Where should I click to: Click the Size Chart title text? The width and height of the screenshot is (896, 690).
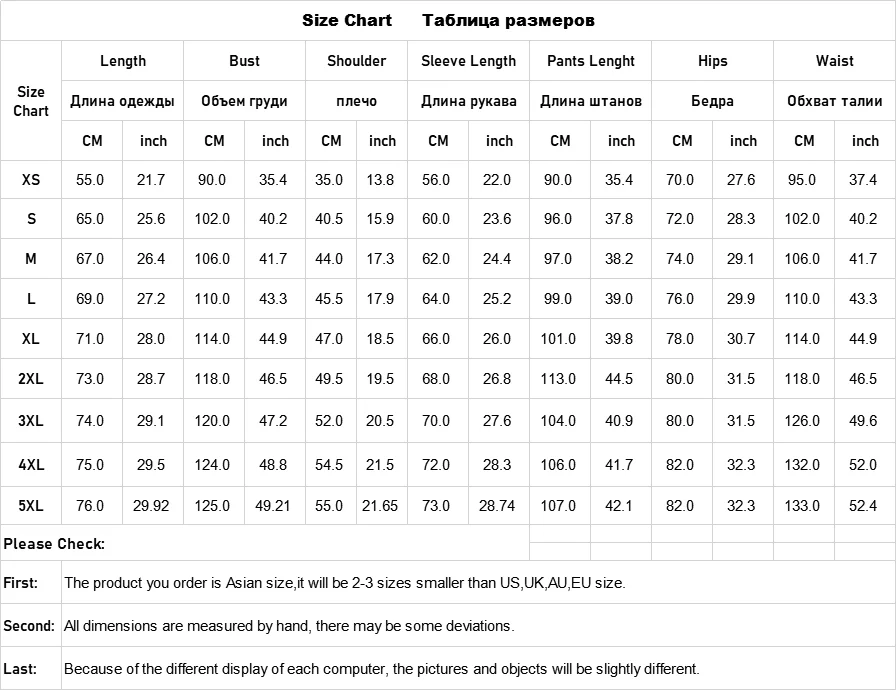pyautogui.click(x=347, y=20)
